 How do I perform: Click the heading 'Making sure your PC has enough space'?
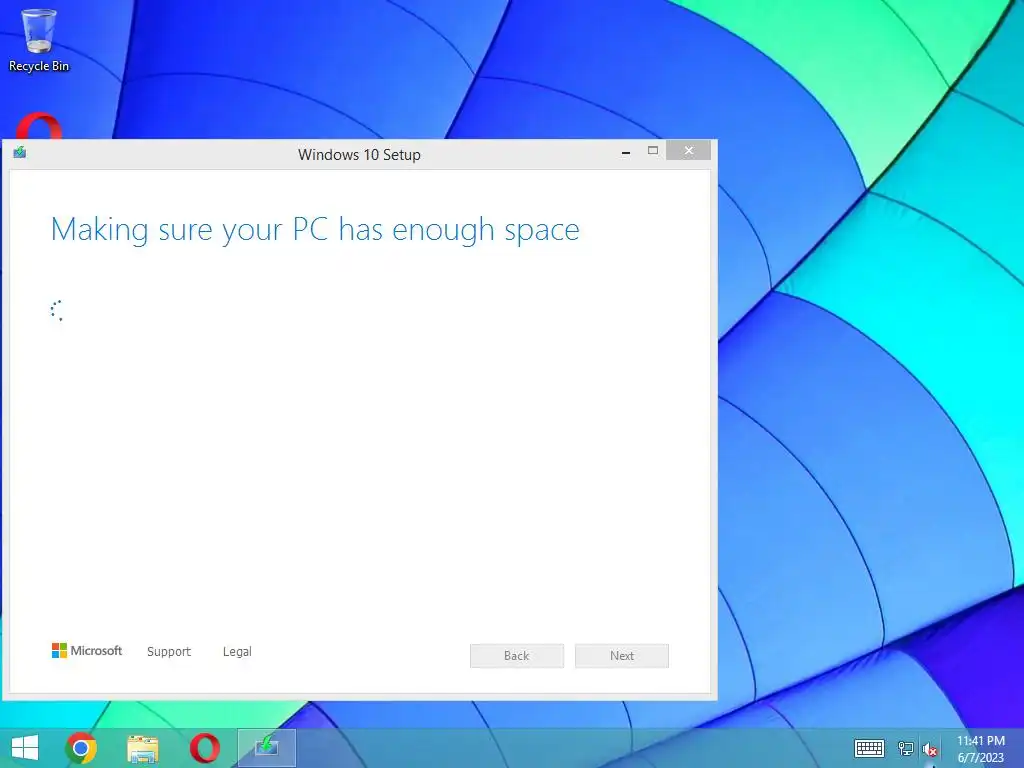315,231
